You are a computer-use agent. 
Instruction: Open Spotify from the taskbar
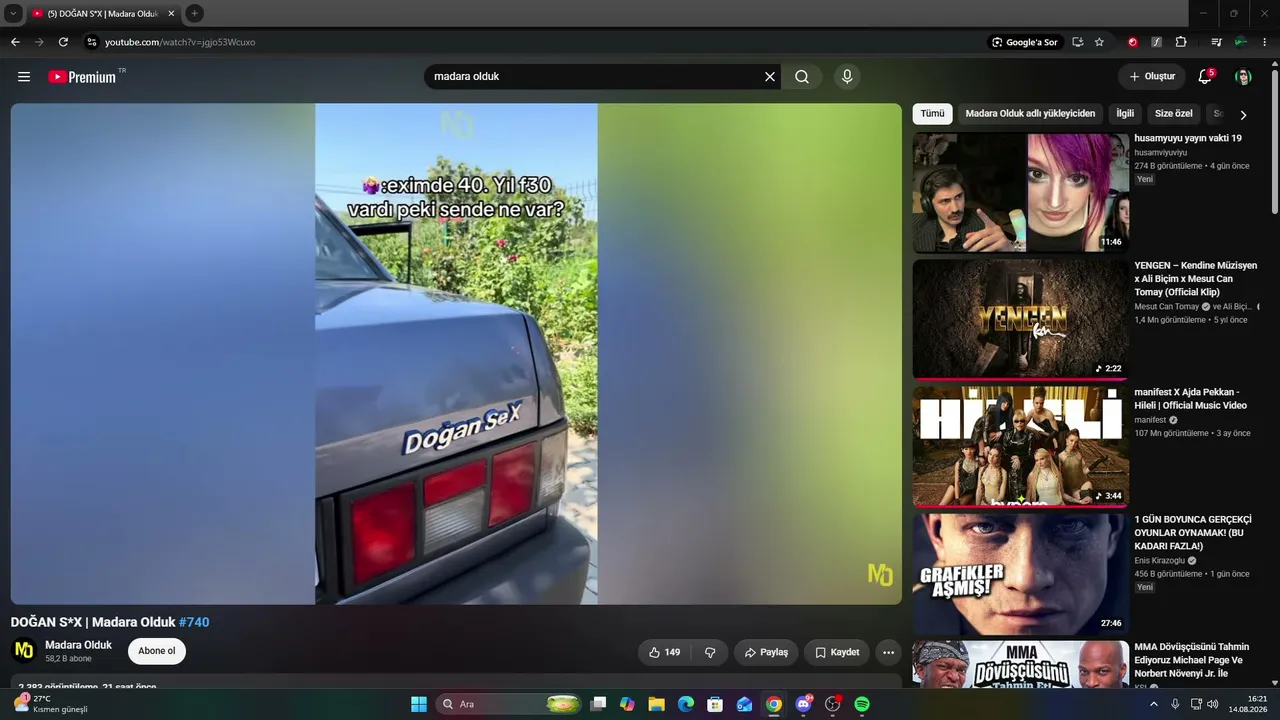(862, 704)
